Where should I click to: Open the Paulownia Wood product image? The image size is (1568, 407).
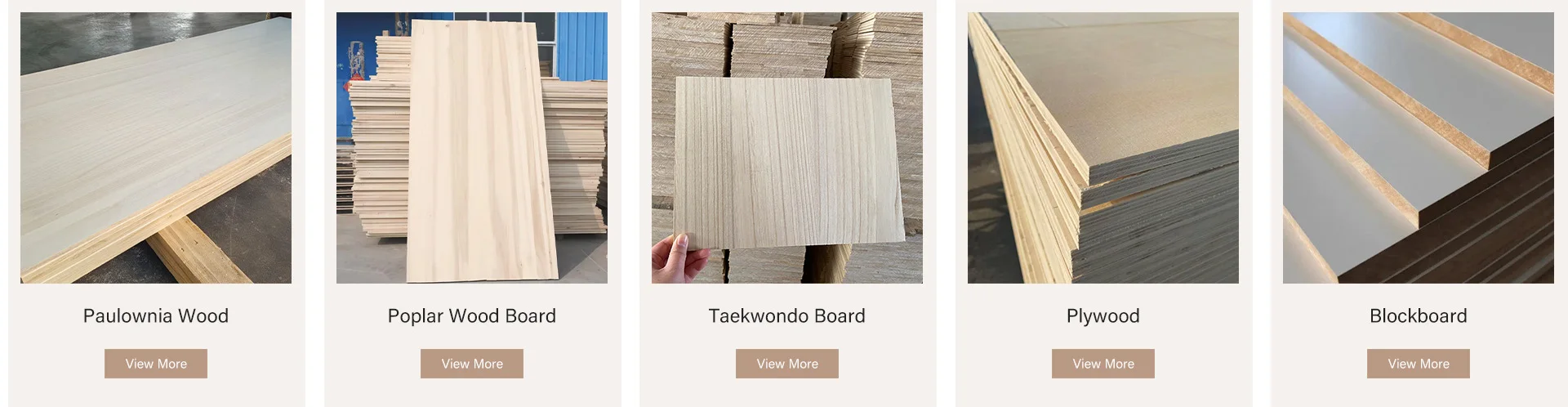point(156,148)
